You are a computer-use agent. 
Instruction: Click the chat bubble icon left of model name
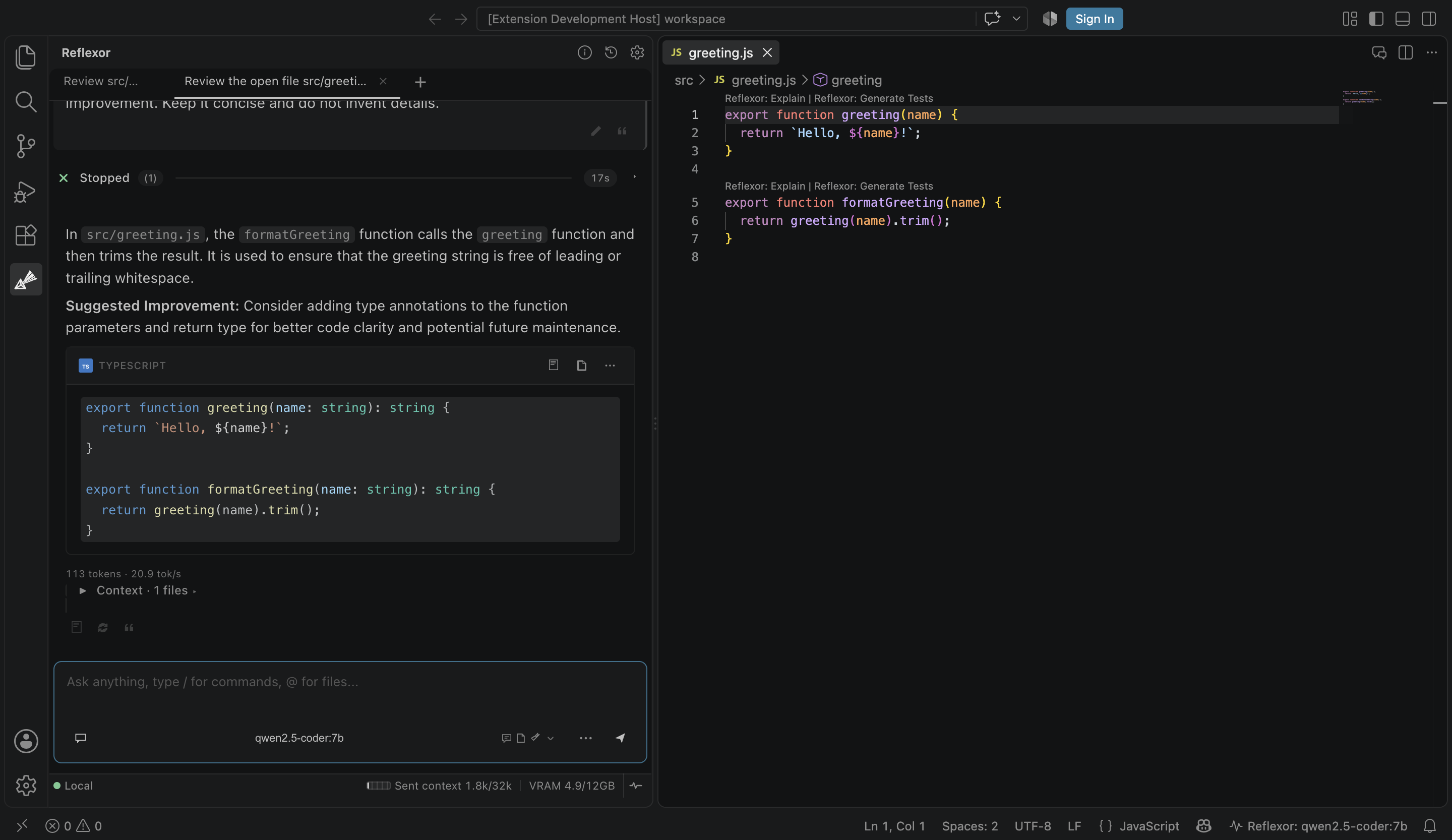pos(81,738)
